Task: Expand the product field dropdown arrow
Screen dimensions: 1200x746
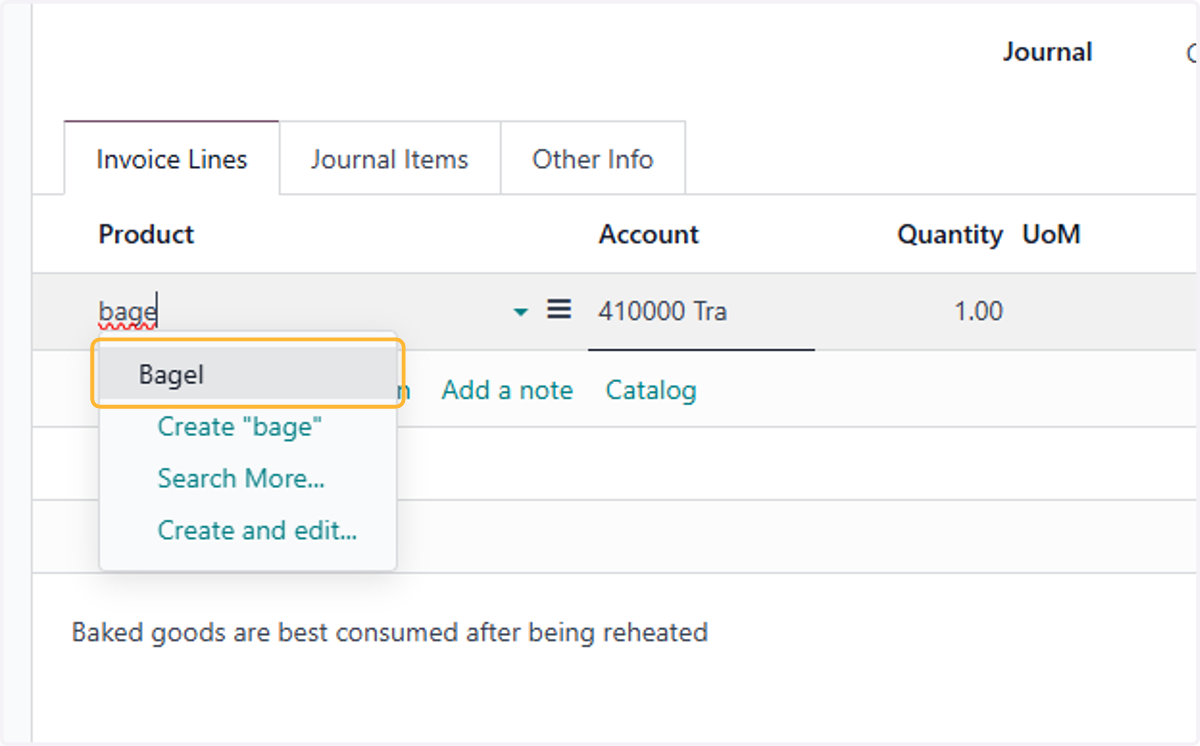Action: (520, 312)
